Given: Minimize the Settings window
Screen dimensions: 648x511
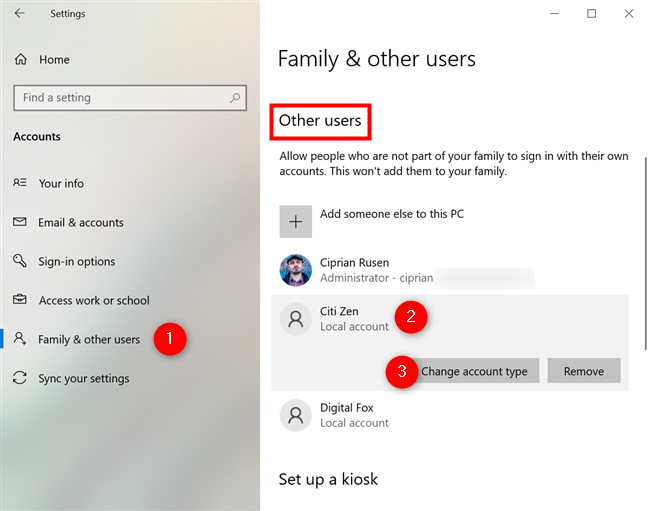Looking at the screenshot, I should [x=554, y=14].
